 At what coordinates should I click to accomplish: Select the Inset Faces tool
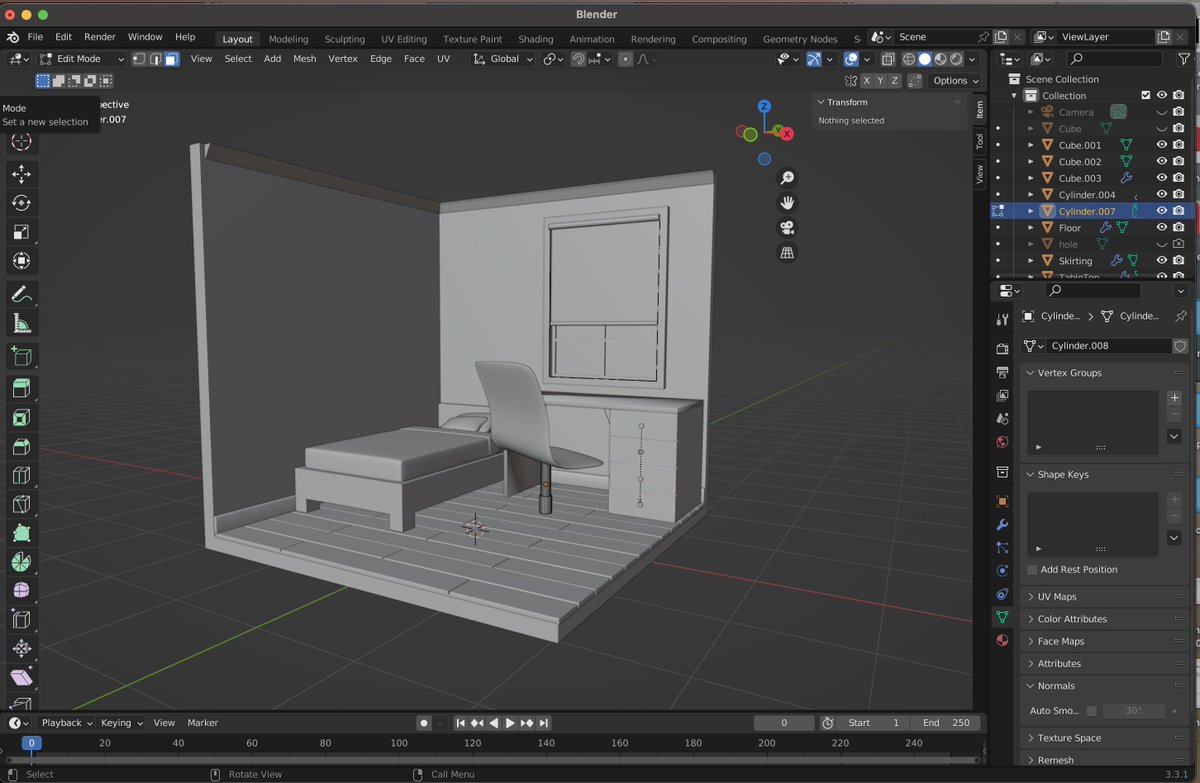(21, 417)
